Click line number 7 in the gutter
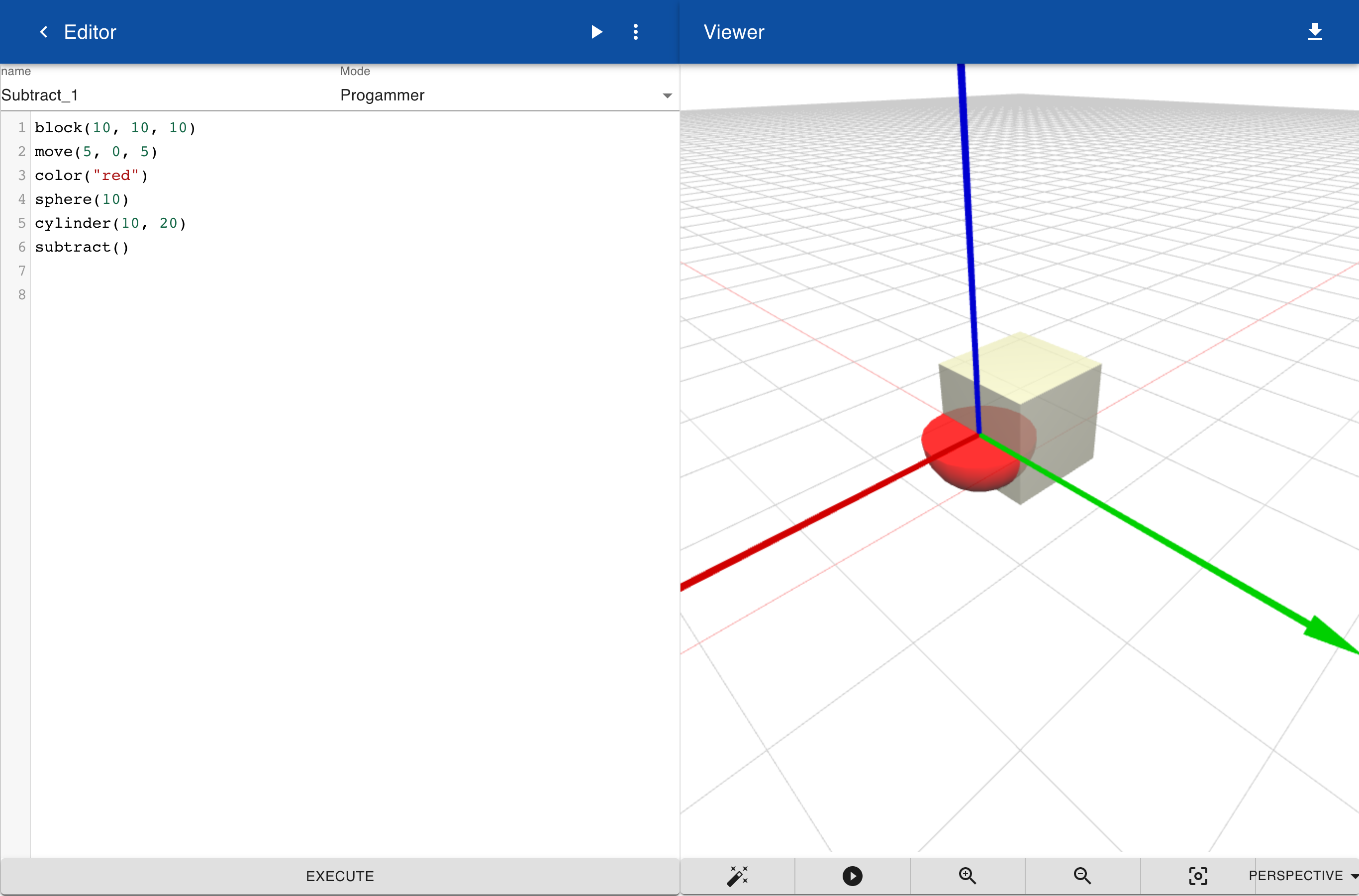This screenshot has width=1359, height=896. [22, 271]
